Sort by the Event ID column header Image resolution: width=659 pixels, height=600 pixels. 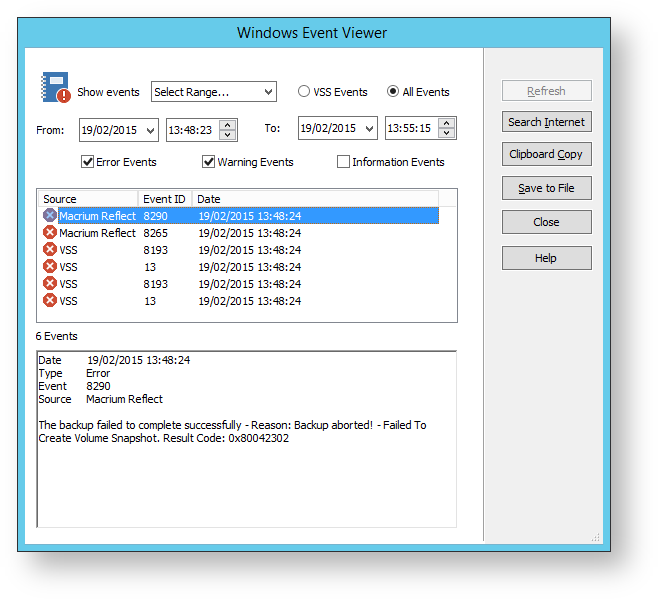tap(165, 199)
